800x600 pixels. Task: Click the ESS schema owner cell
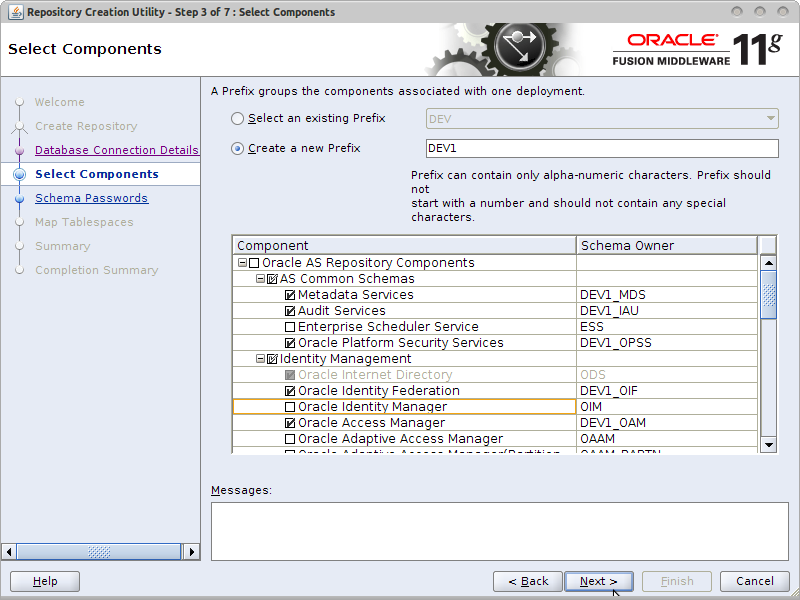click(667, 327)
